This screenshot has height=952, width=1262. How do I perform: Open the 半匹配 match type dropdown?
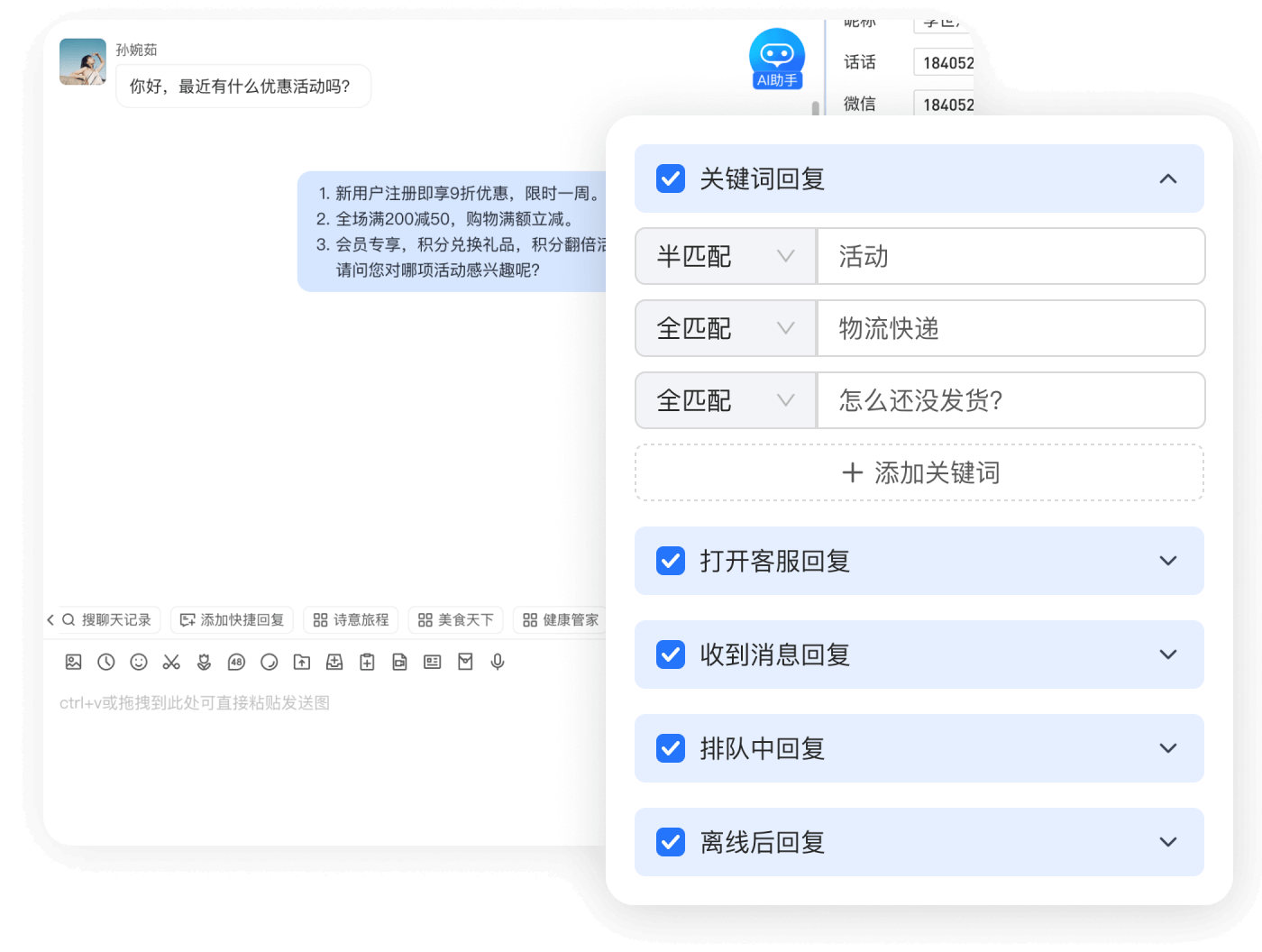[726, 257]
